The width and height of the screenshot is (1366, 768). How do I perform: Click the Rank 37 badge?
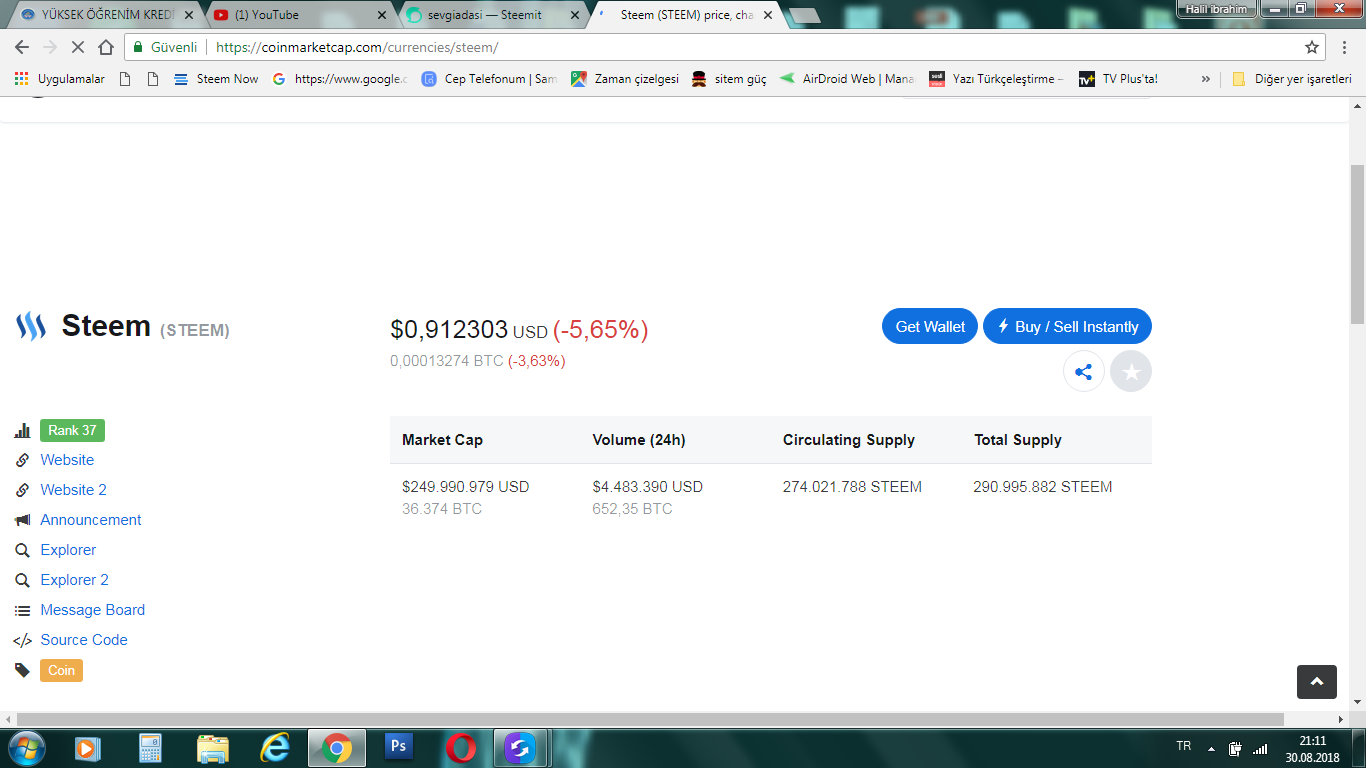[x=72, y=430]
